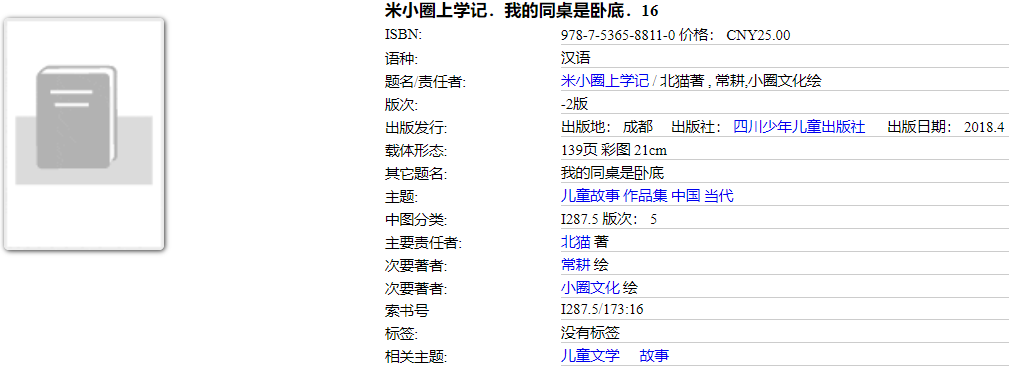The width and height of the screenshot is (1009, 368).
Task: Open the 北猫 main author link
Action: click(x=576, y=242)
